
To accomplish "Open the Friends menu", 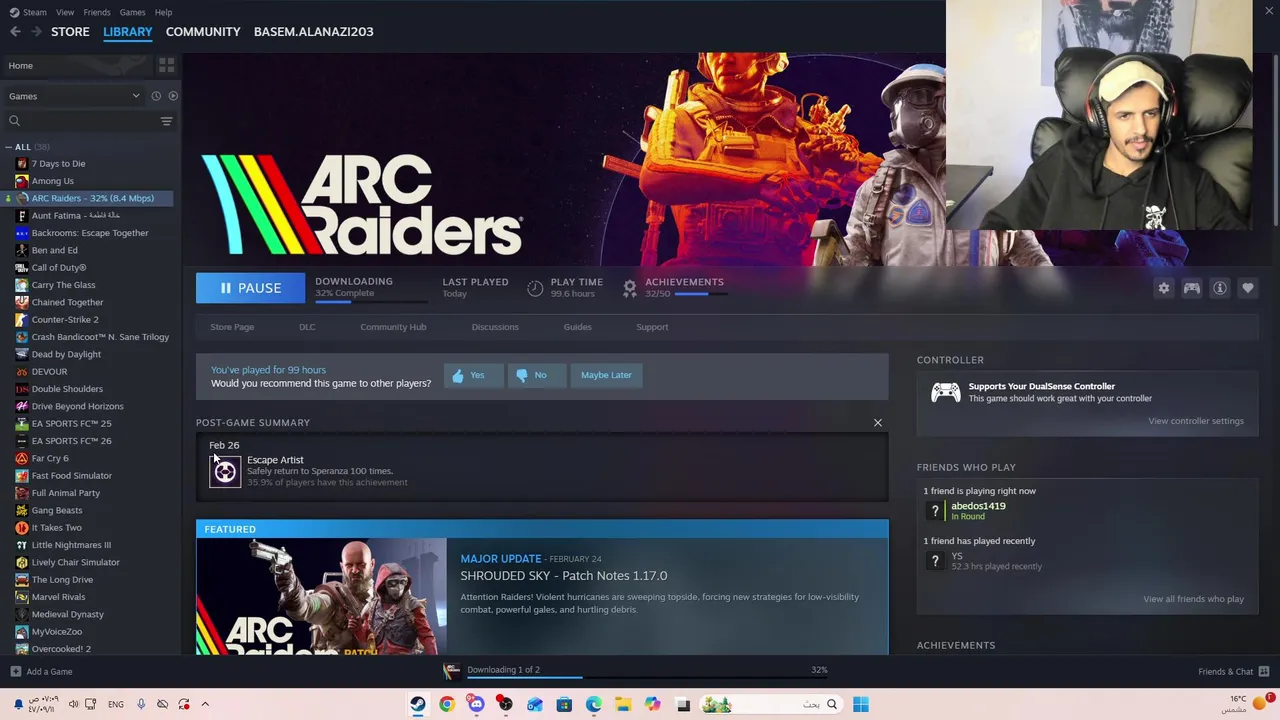I will pyautogui.click(x=97, y=12).
